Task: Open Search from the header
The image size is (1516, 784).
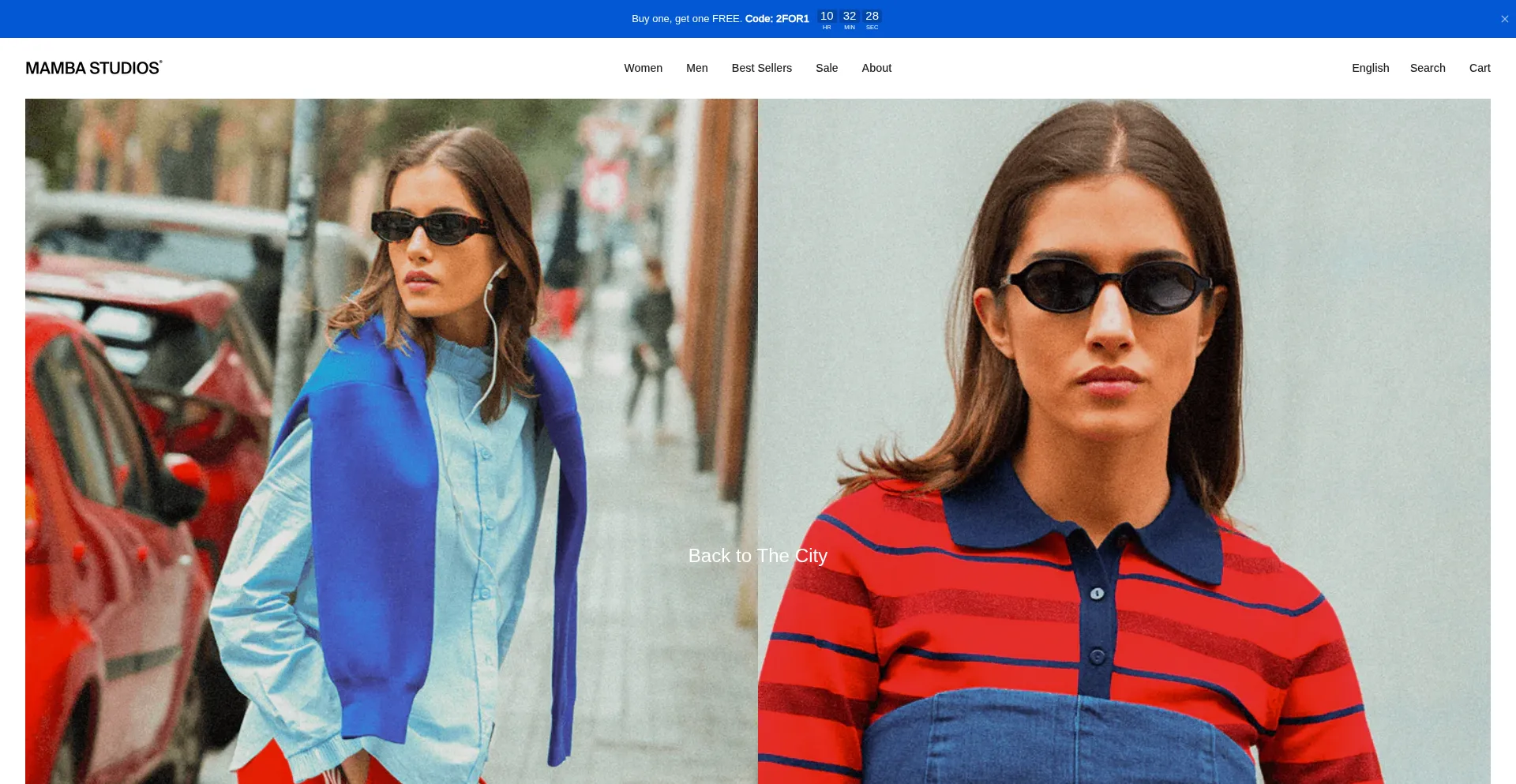Action: pyautogui.click(x=1428, y=68)
